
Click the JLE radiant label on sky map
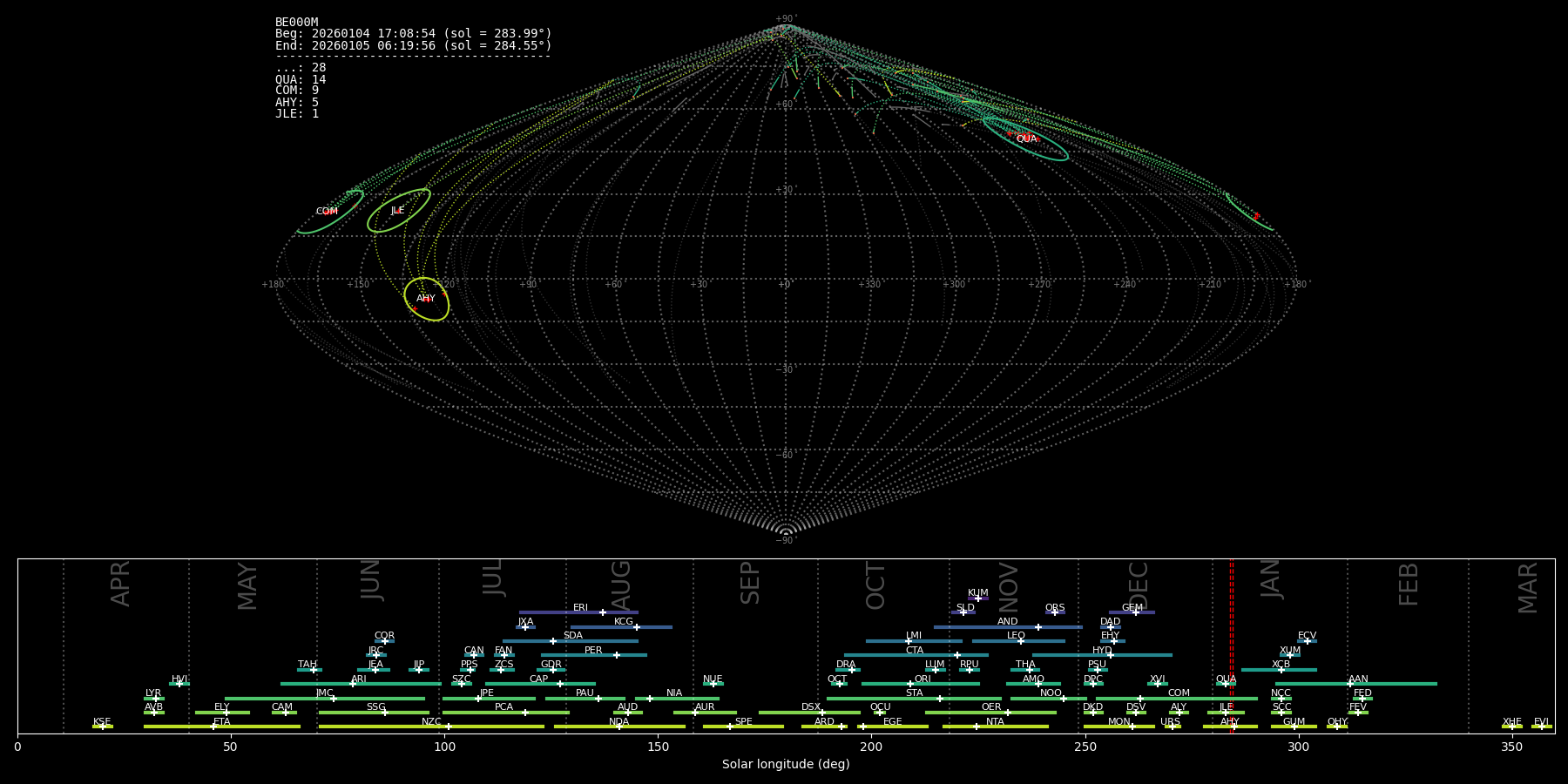click(397, 211)
